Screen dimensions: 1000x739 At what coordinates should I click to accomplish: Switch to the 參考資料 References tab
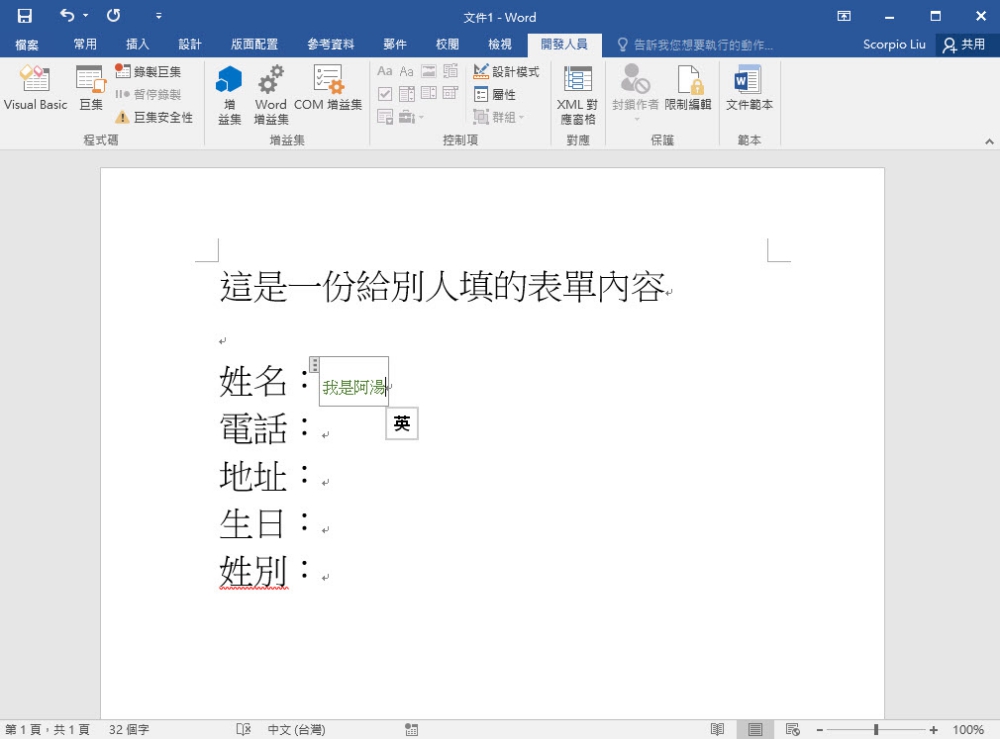(x=330, y=44)
